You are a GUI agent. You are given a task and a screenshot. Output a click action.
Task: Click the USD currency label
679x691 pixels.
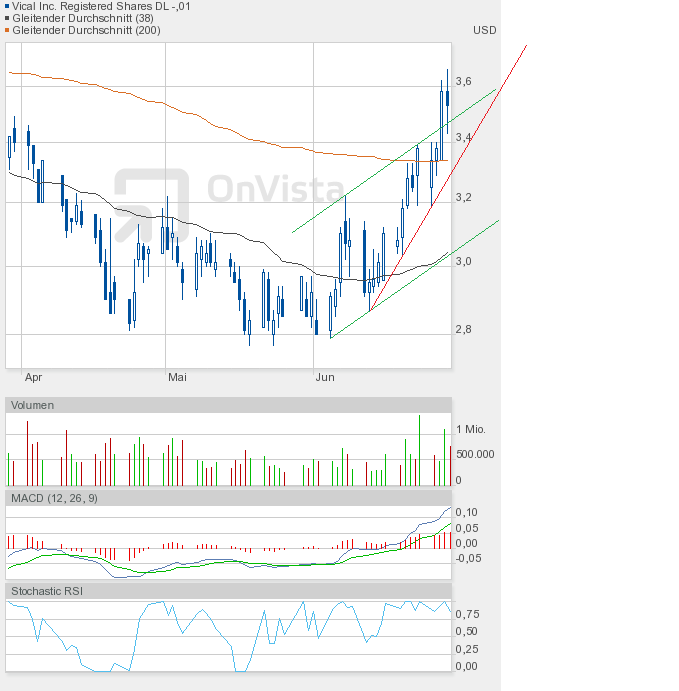(x=485, y=30)
